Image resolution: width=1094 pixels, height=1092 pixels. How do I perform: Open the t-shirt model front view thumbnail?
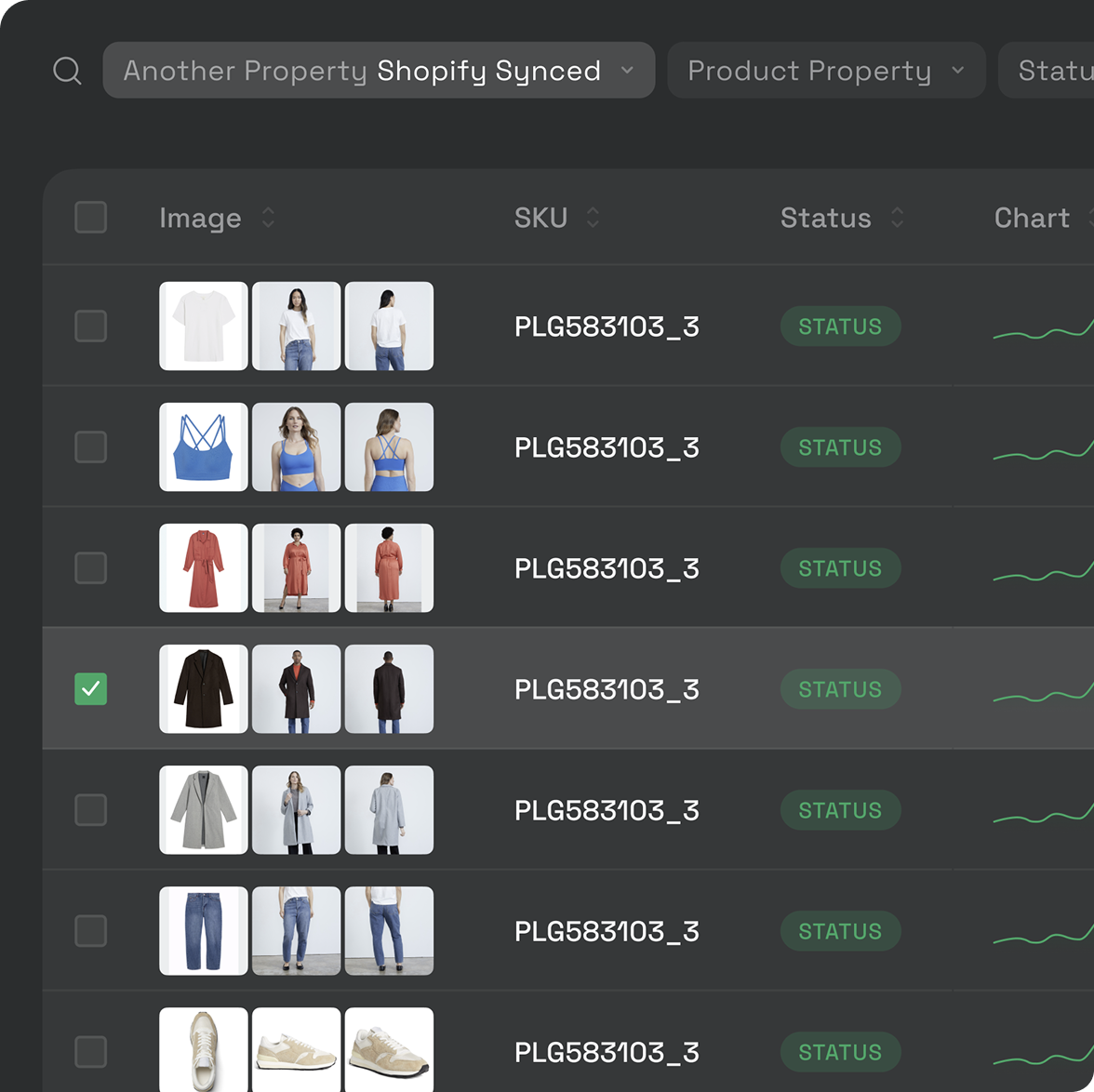tap(297, 326)
